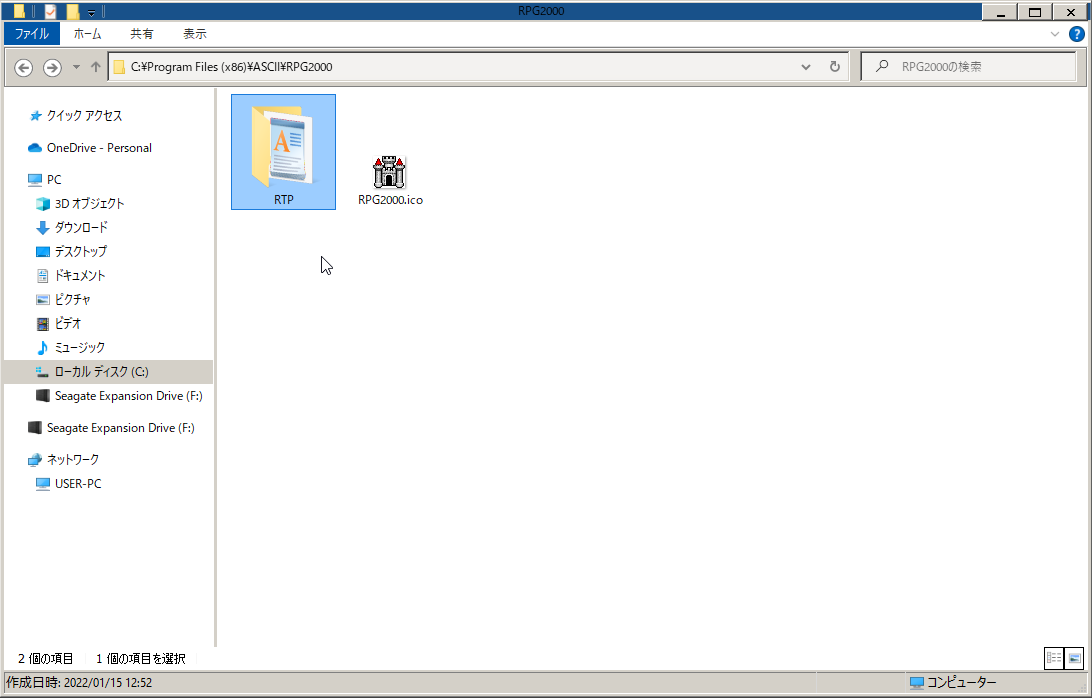Click the 2 個の項目 status text
Viewport: 1092px width, 698px height.
coord(46,658)
